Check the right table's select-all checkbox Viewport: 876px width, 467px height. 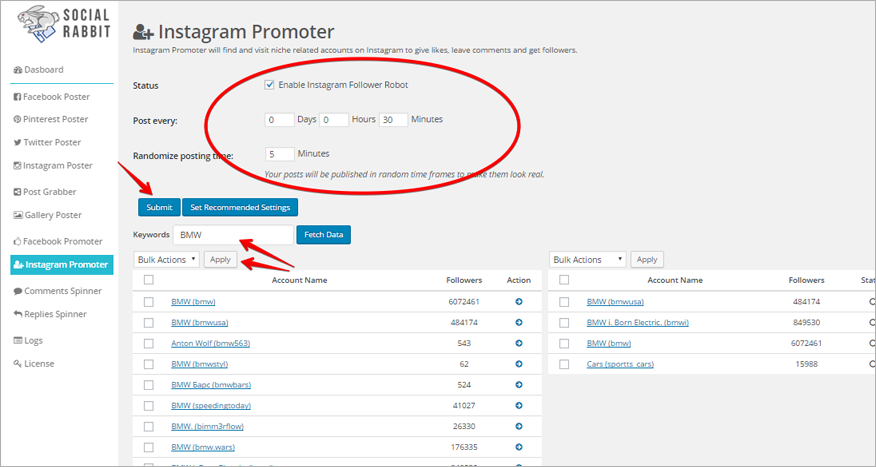tap(564, 280)
